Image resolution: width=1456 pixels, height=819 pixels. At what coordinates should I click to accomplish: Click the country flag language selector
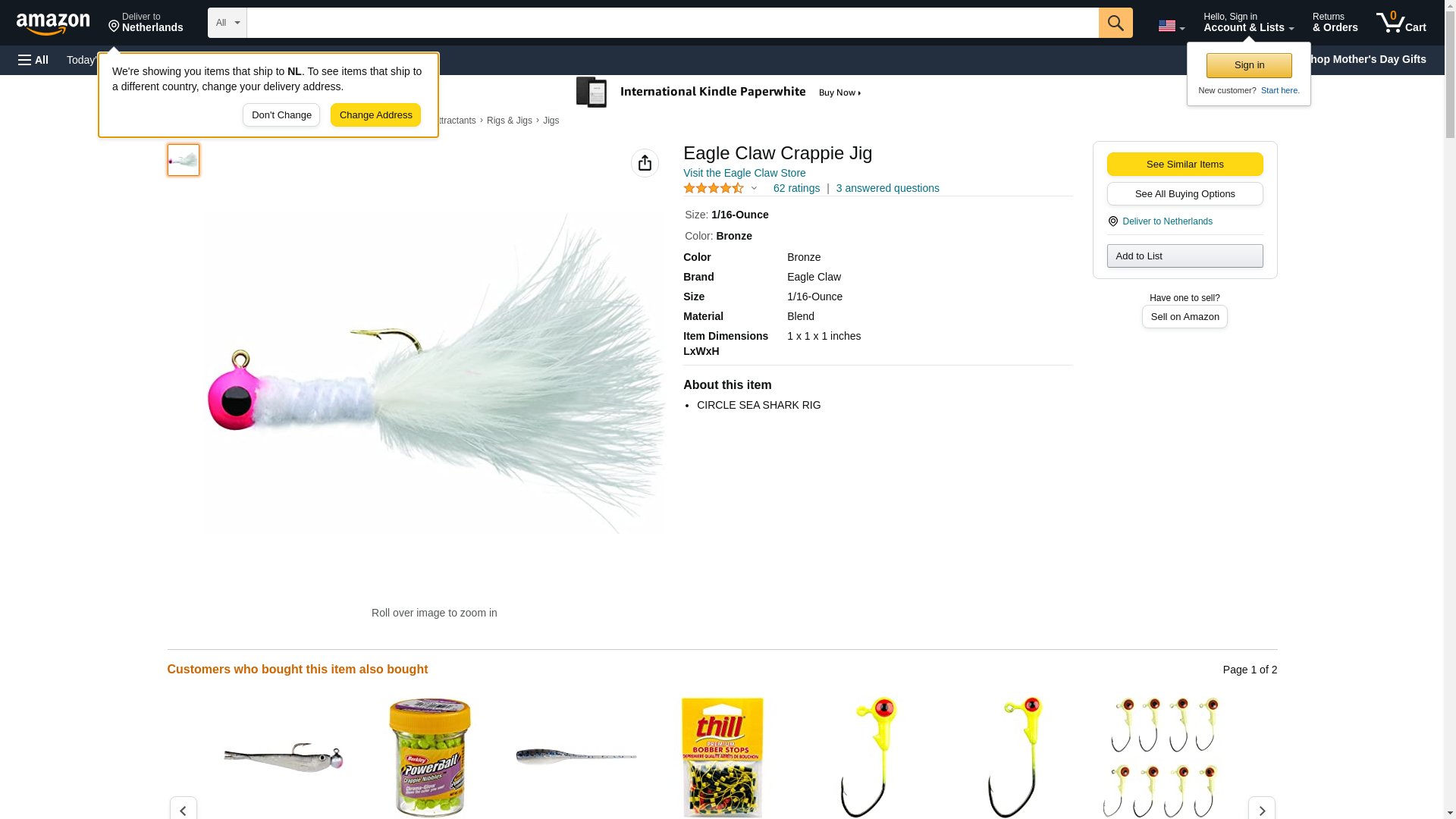point(1170,27)
